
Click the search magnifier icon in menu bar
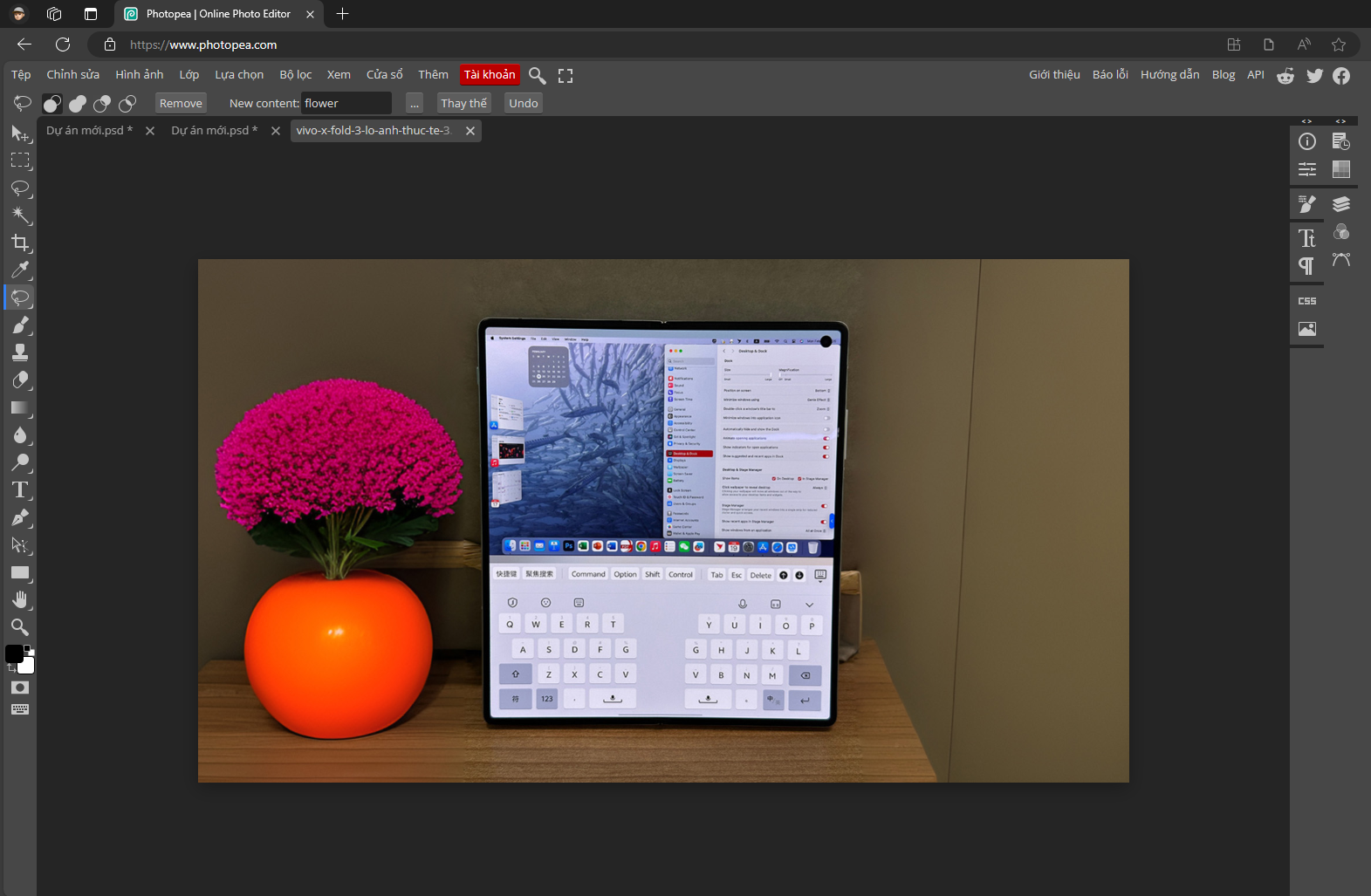(x=538, y=76)
